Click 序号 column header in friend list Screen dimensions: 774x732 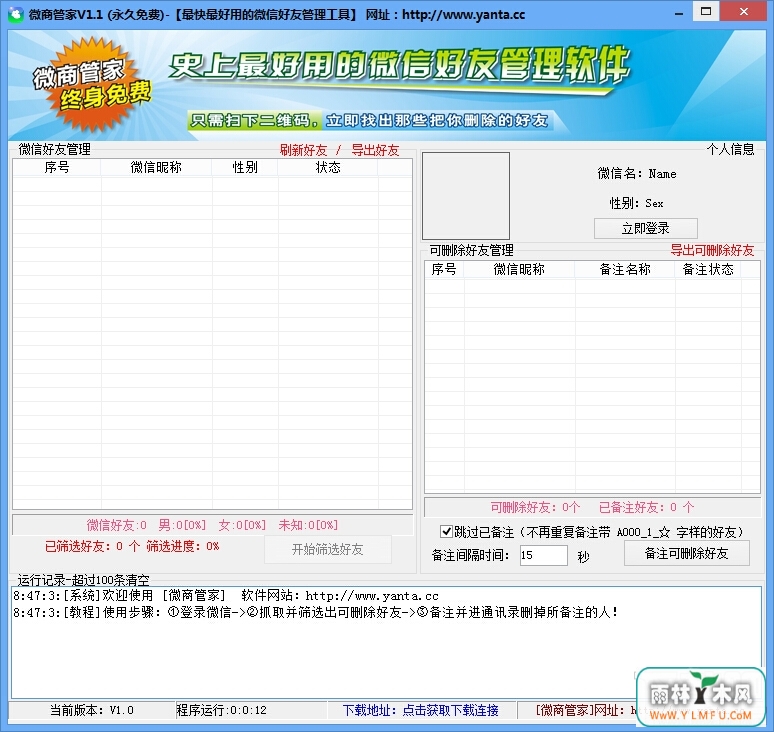coord(57,167)
